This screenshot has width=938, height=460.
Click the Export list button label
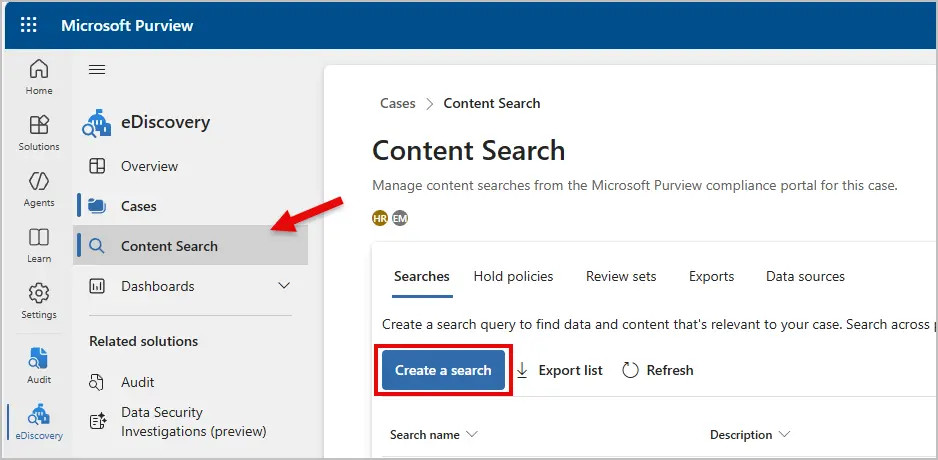571,370
